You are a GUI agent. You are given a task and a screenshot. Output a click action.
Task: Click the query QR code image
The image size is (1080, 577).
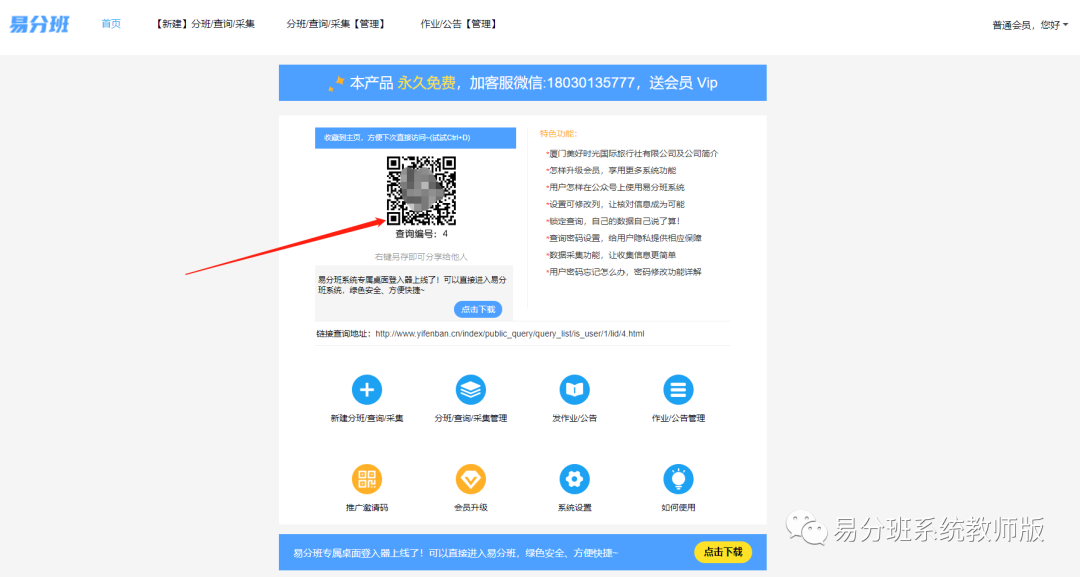[421, 191]
